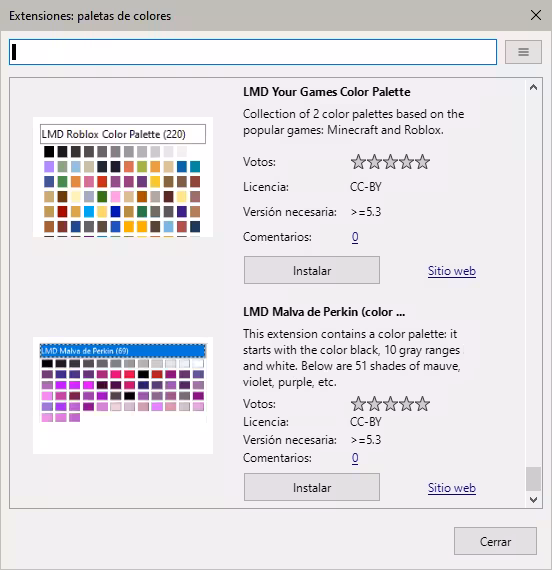This screenshot has width=552, height=570.
Task: Click the LMD Malva de Perkin title
Action: point(324,312)
